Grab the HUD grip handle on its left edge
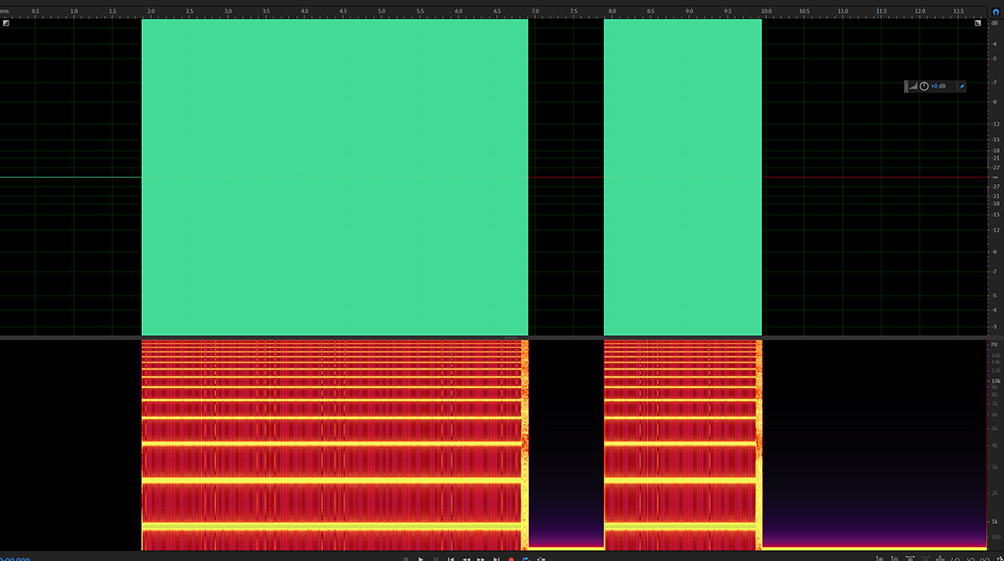1004x561 pixels. [x=907, y=87]
